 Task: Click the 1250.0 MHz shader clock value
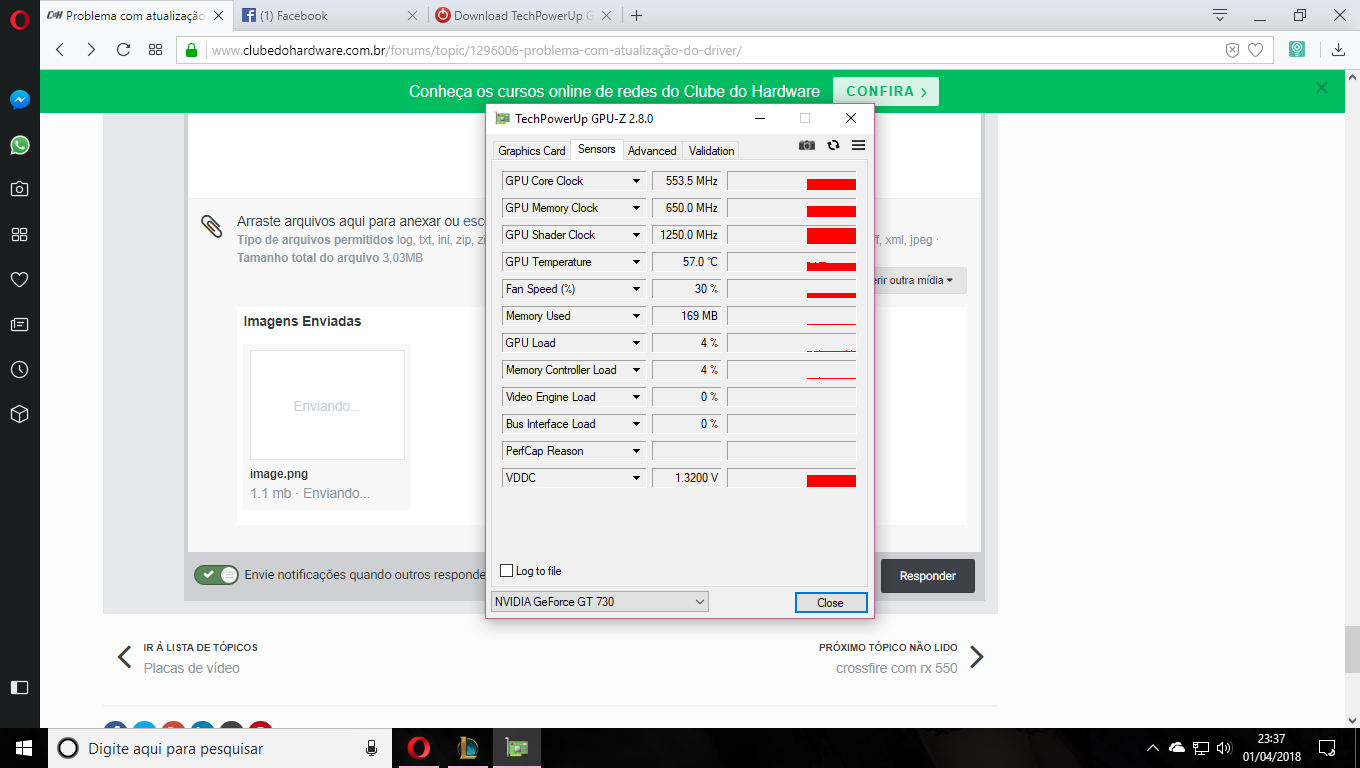click(x=686, y=235)
